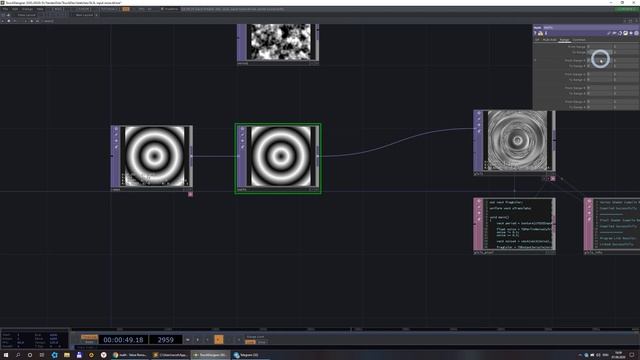Click the Python help icon in parameter panel

coord(540,33)
